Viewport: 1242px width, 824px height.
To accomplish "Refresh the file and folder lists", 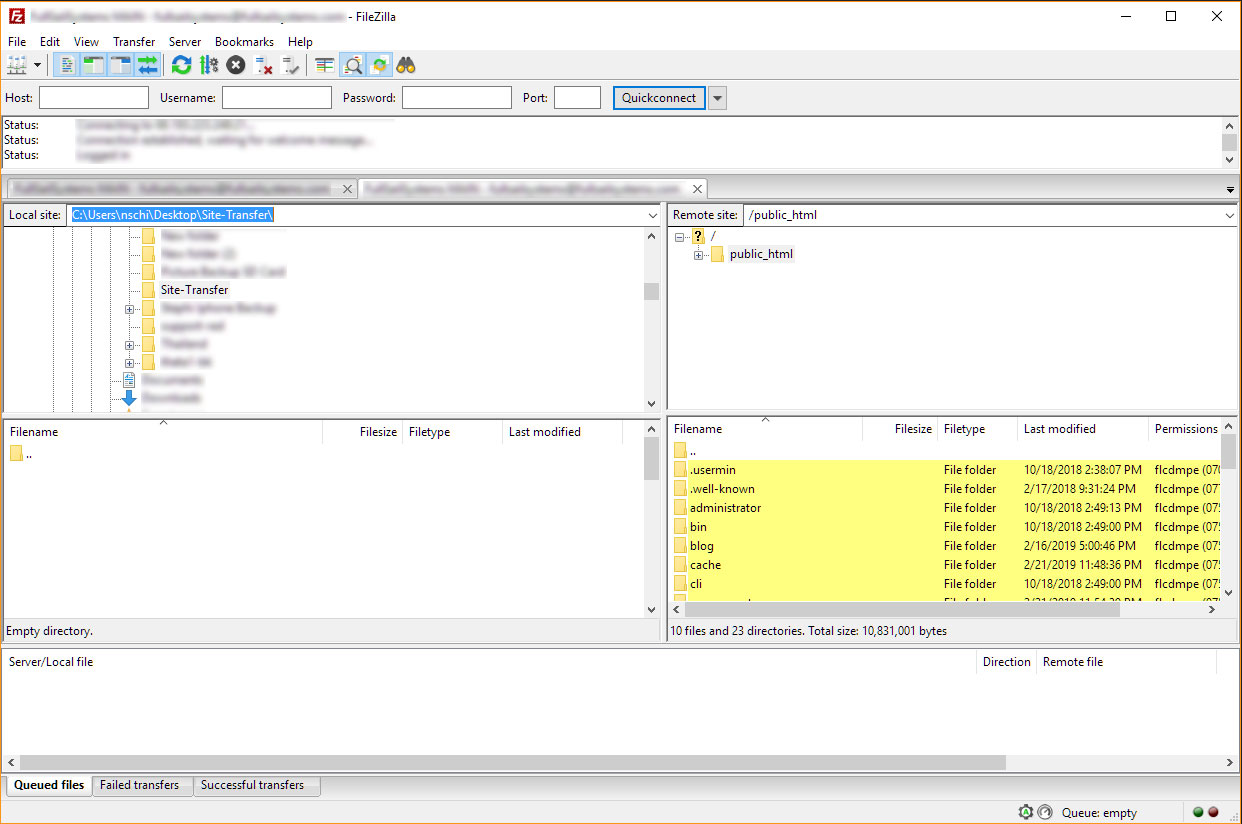I will point(181,65).
